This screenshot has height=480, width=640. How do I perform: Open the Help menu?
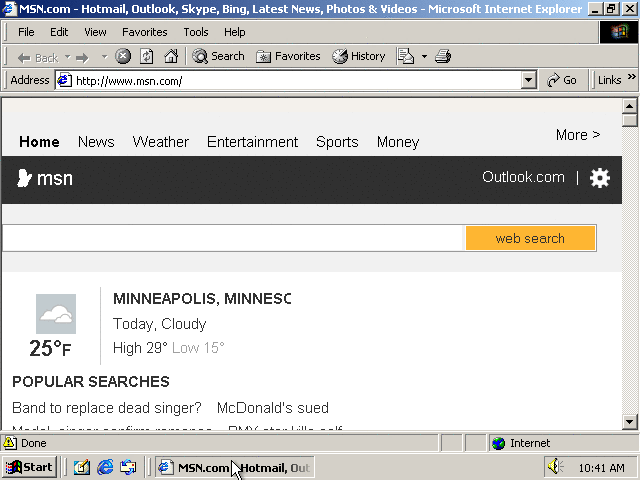tap(235, 32)
